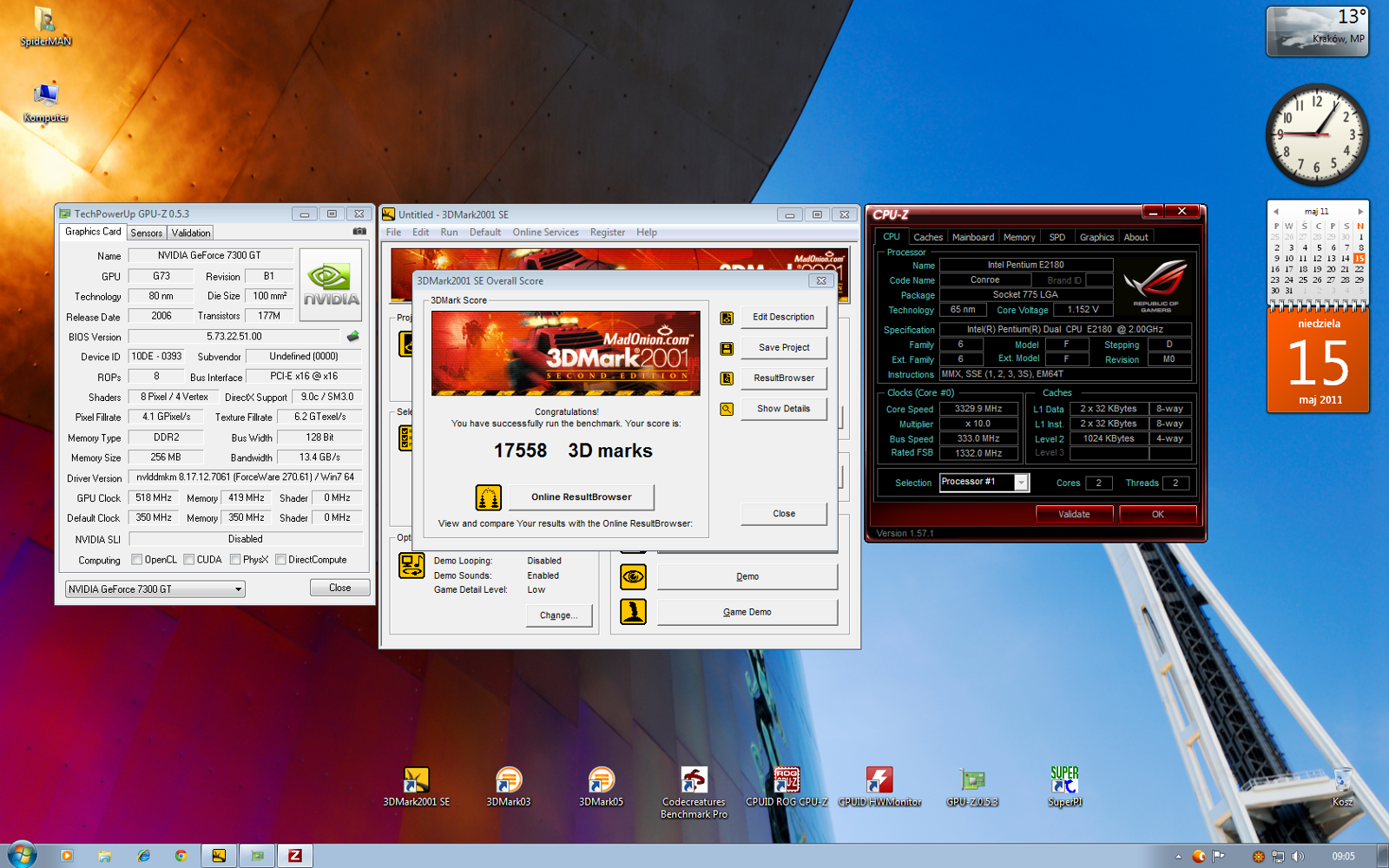The image size is (1389, 868).
Task: Open the About tab in CPU-Z
Action: pos(1136,237)
